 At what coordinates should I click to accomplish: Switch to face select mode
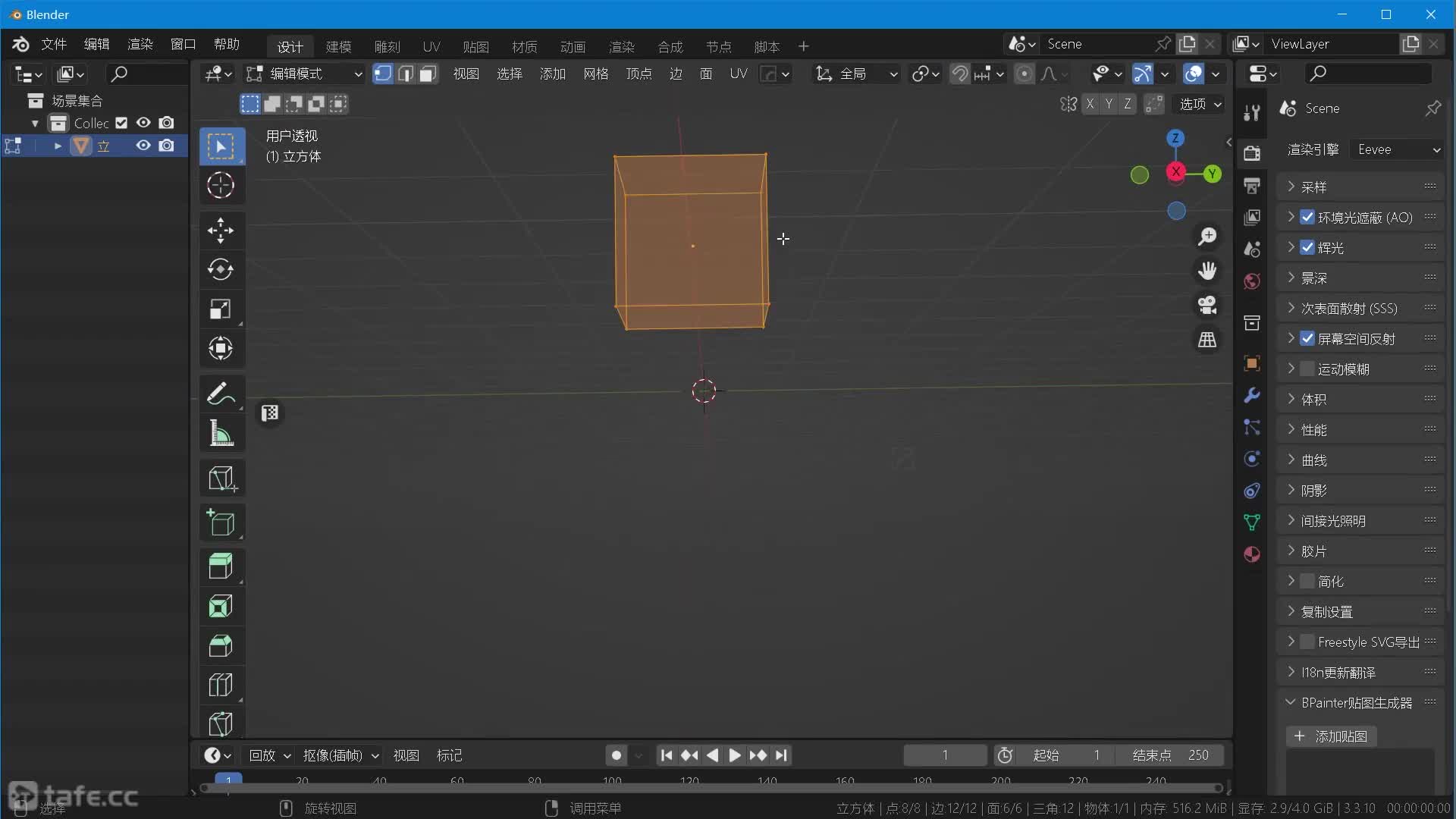[428, 74]
